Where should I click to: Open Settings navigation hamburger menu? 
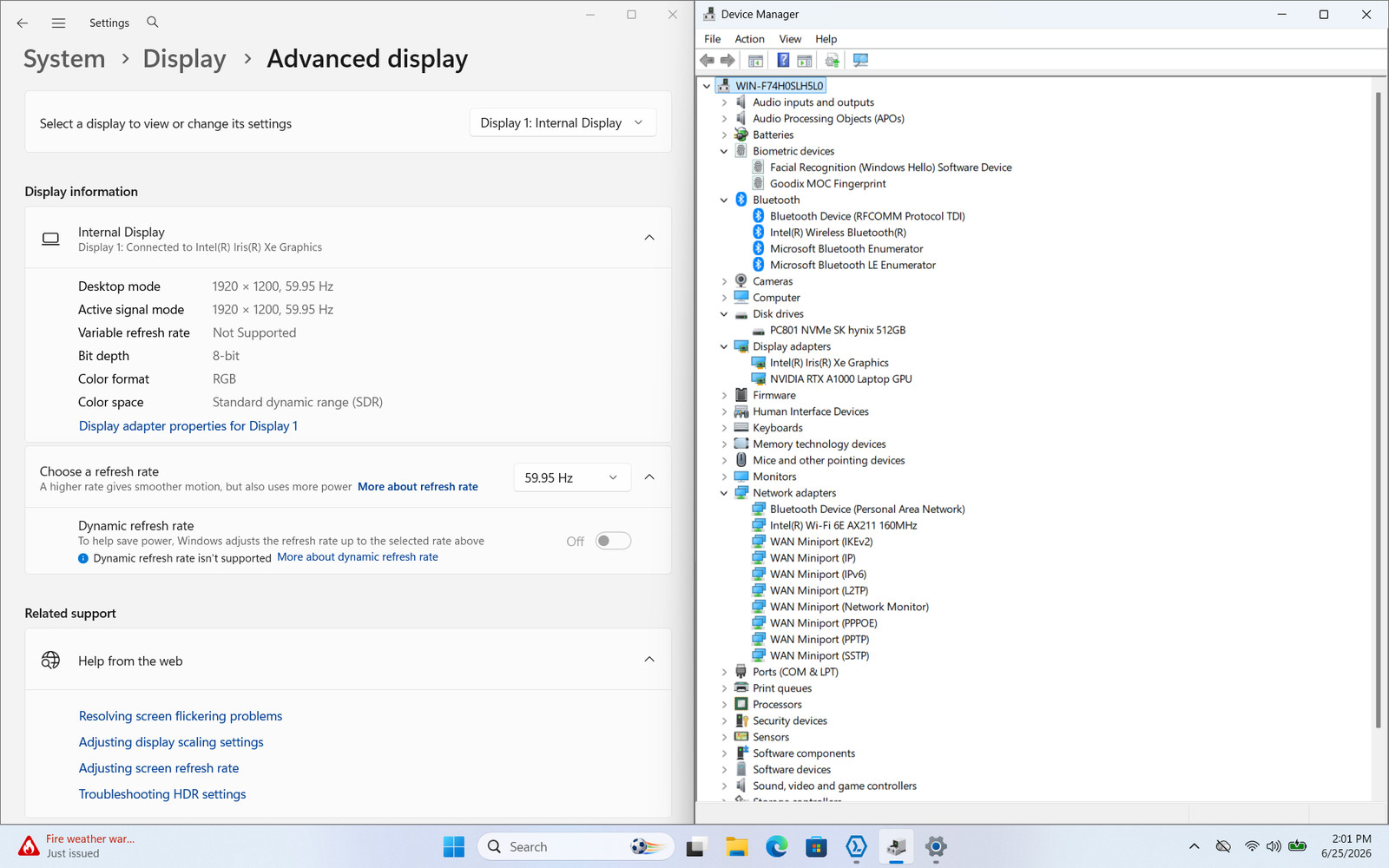[x=58, y=23]
